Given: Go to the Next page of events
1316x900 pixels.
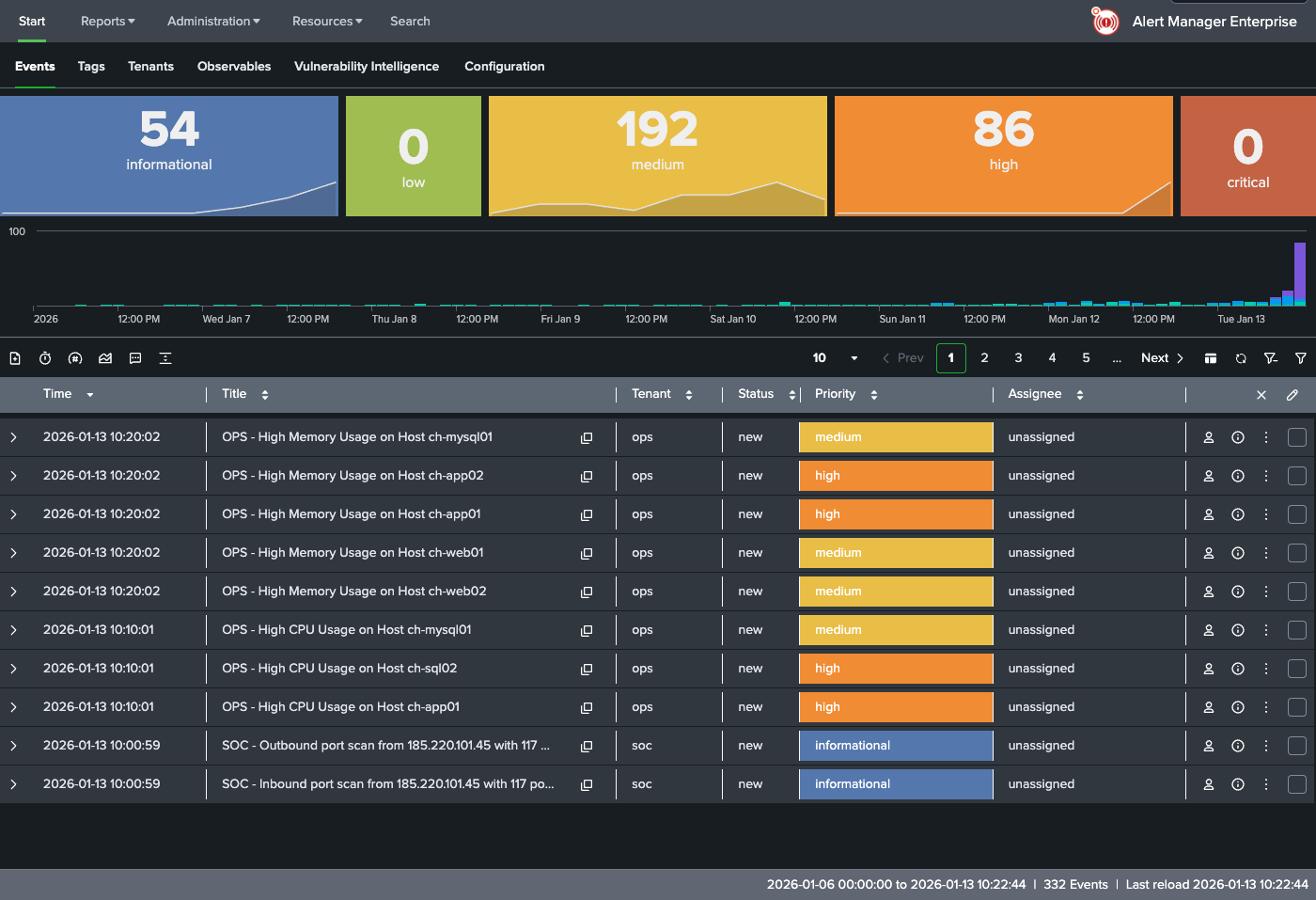Looking at the screenshot, I should pyautogui.click(x=1162, y=358).
